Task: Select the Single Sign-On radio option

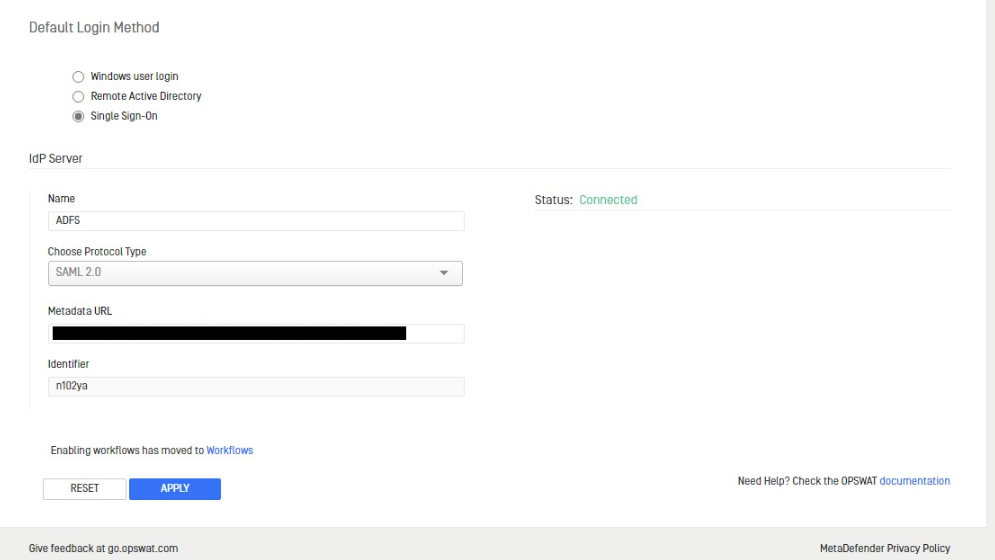Action: click(x=78, y=116)
